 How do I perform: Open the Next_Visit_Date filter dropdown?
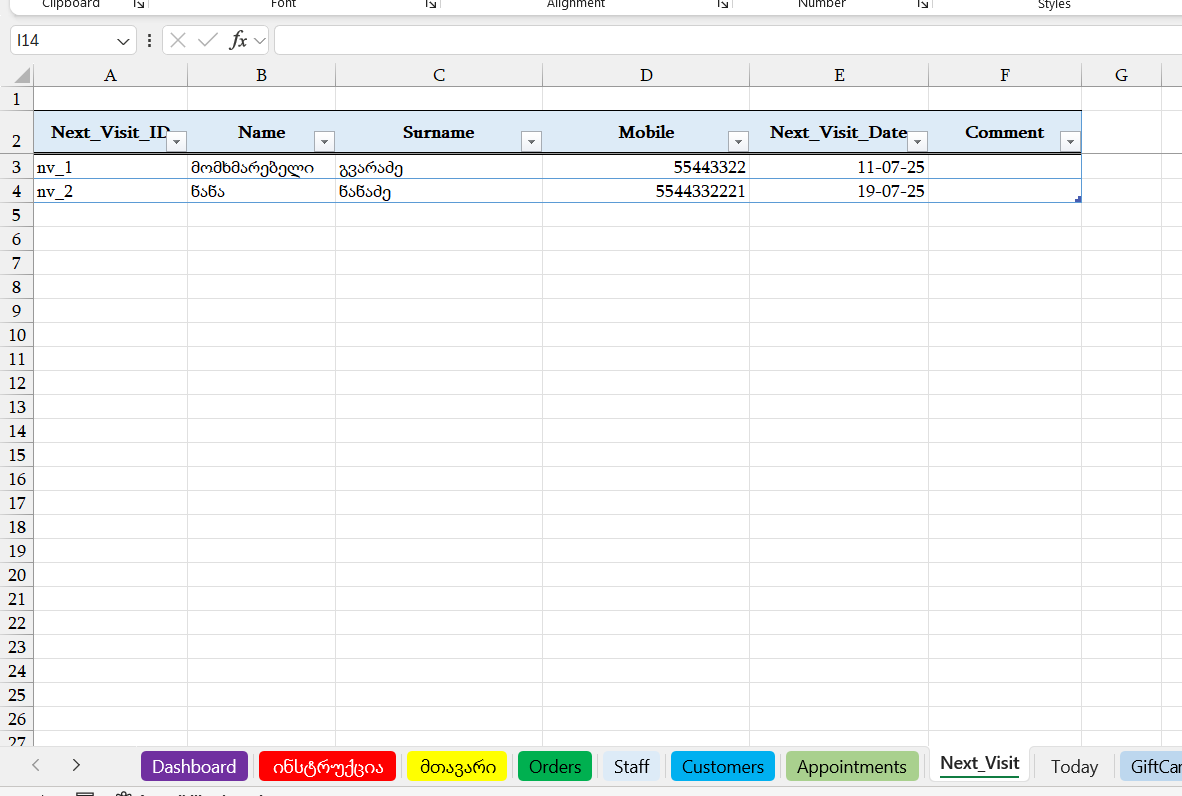[x=917, y=142]
